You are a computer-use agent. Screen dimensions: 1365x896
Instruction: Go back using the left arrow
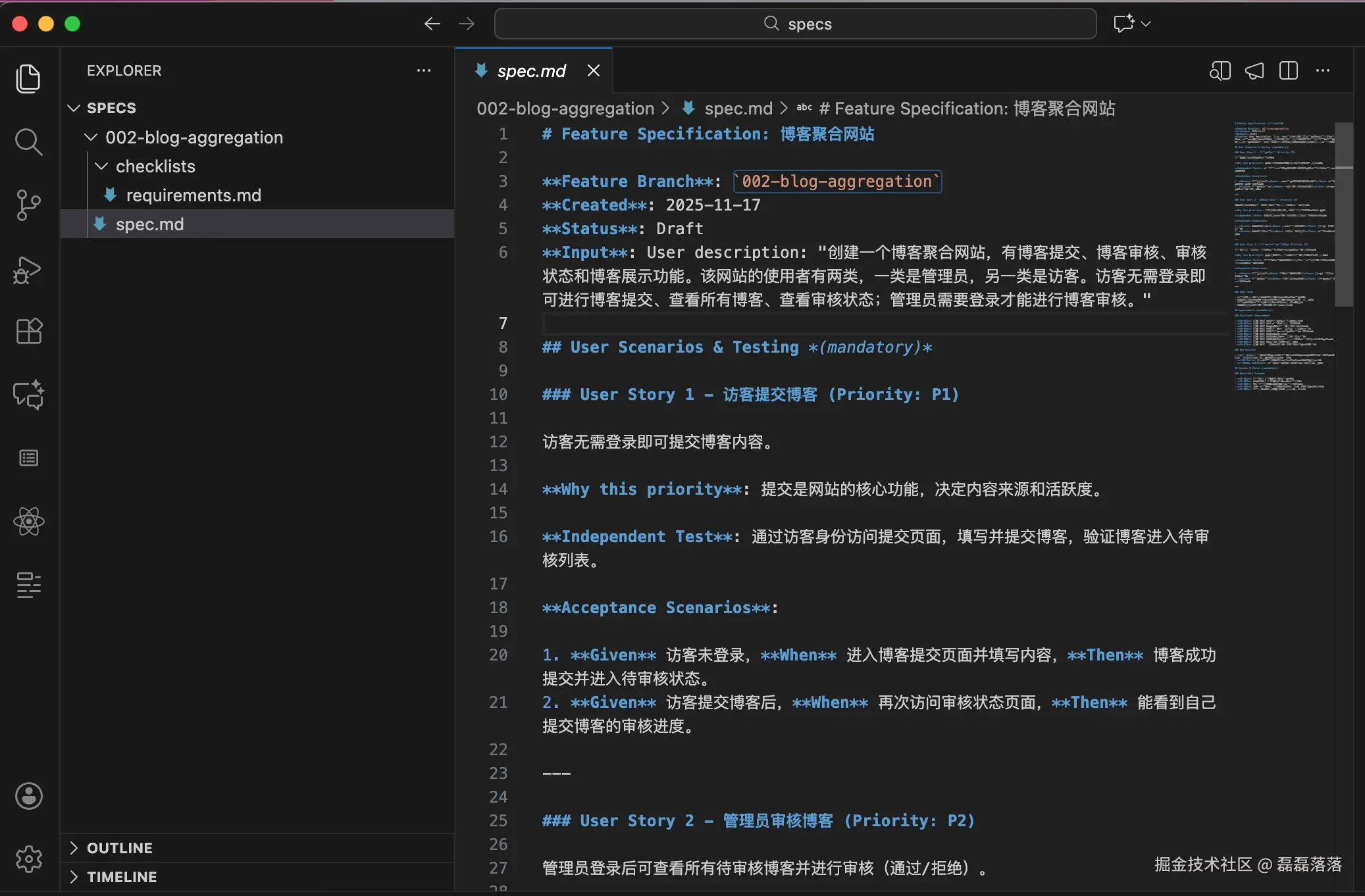point(432,24)
